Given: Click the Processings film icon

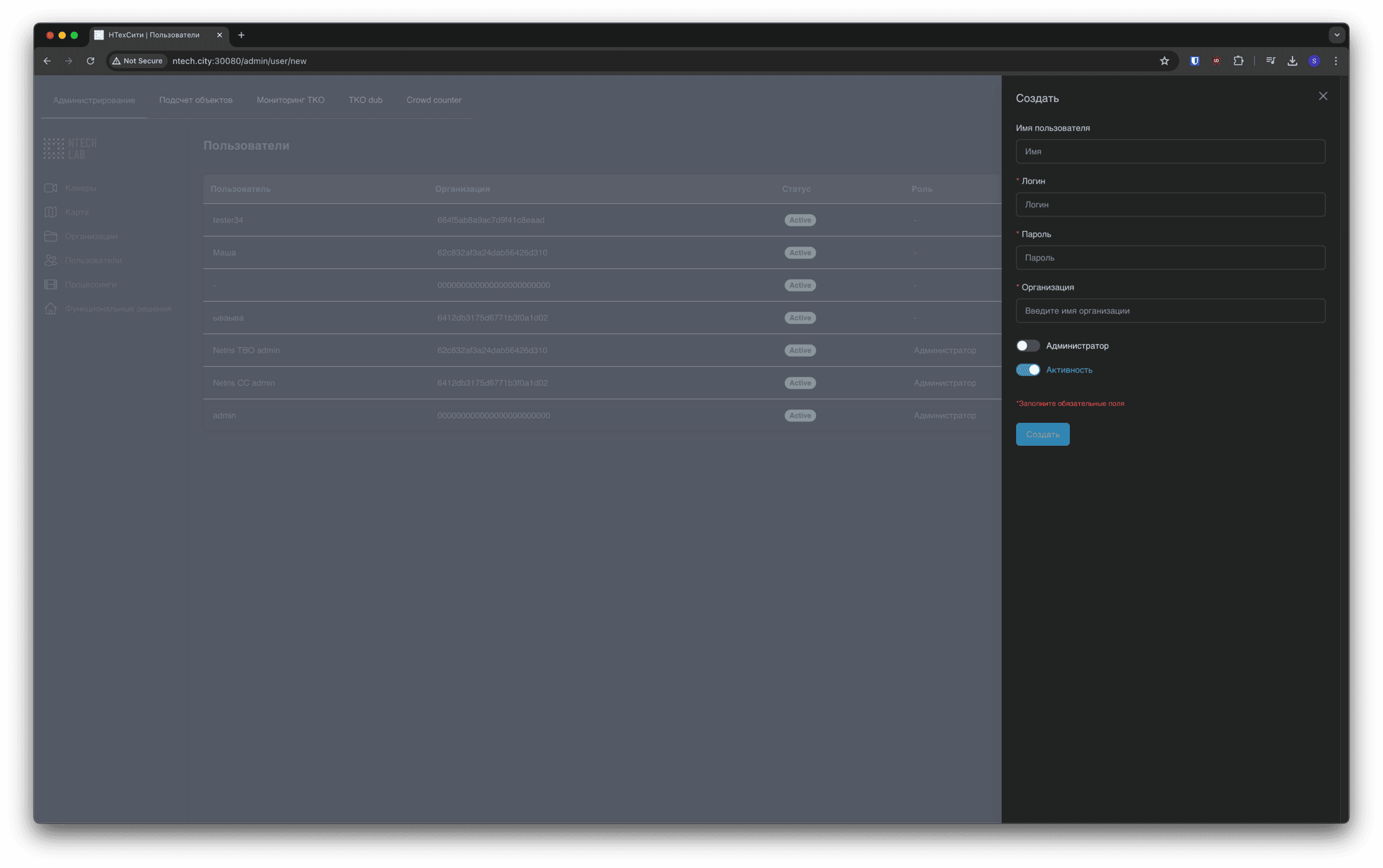Looking at the screenshot, I should [x=51, y=285].
